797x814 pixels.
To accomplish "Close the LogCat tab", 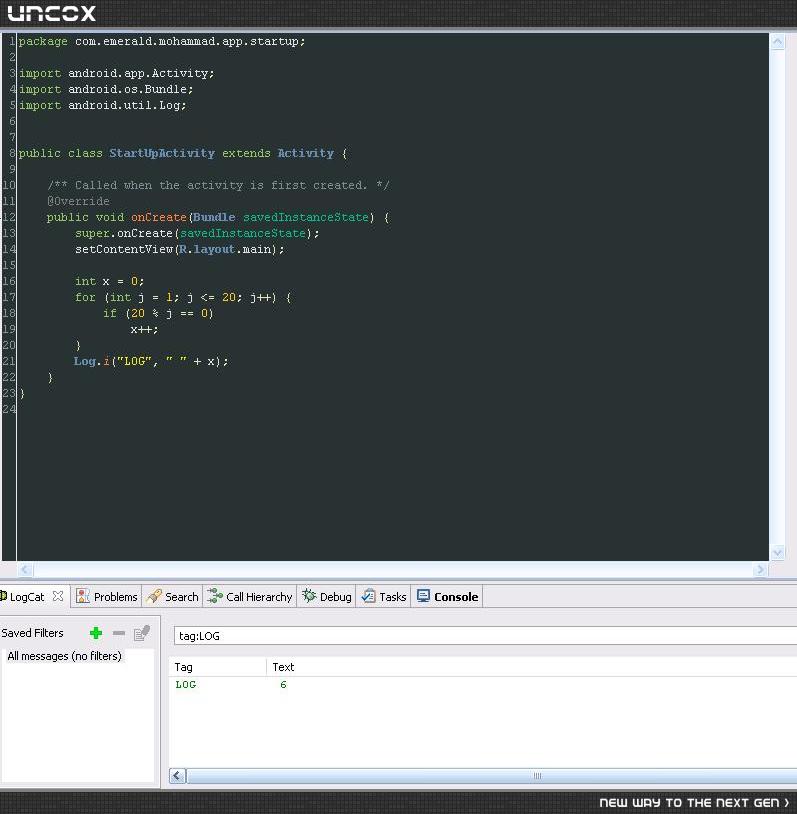I will [58, 596].
